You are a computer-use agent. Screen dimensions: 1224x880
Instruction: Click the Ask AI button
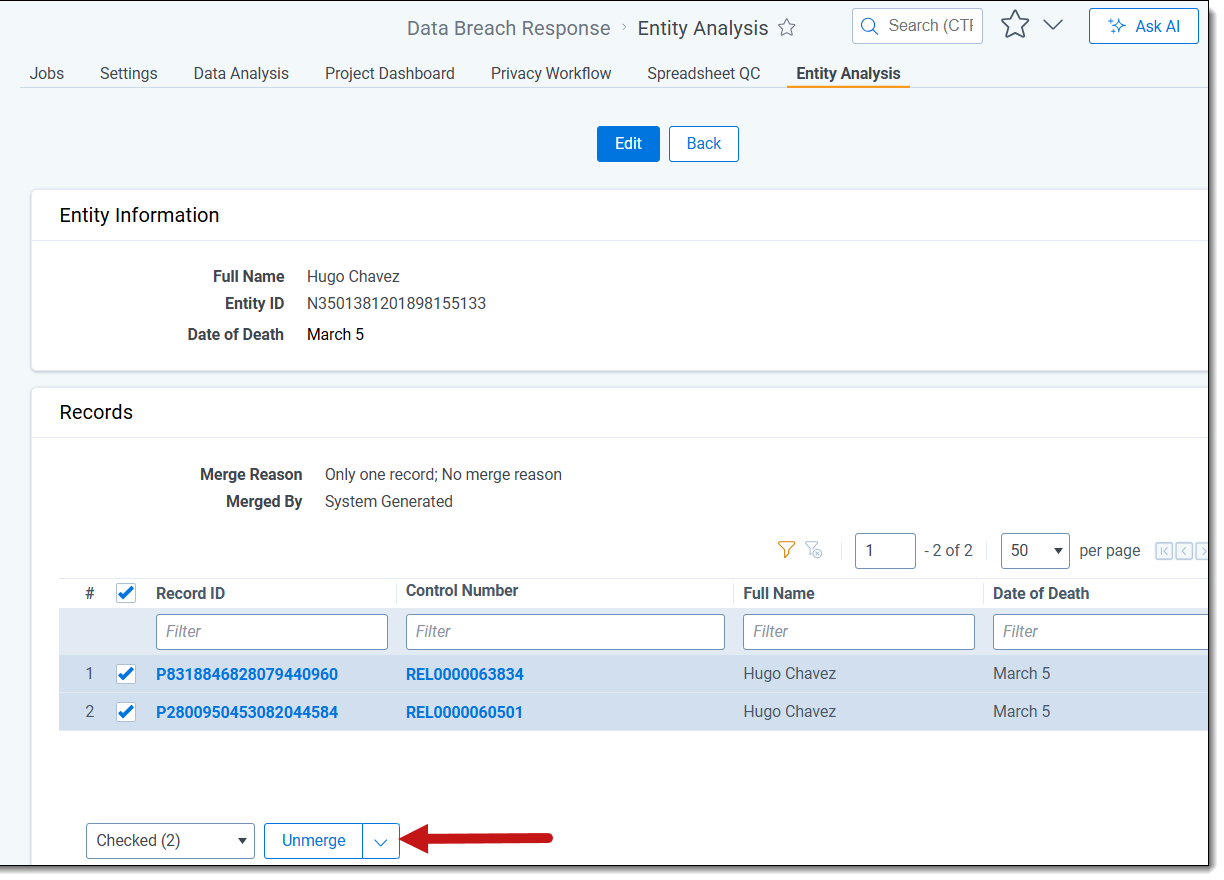coord(1143,26)
